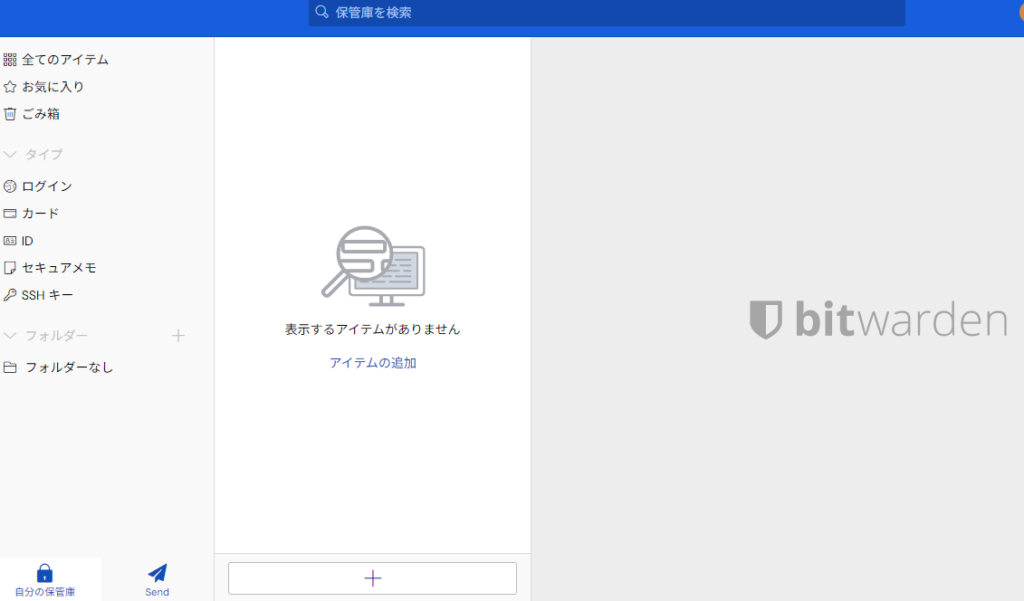Click the 表示するアイテムがありません message
Image resolution: width=1024 pixels, height=601 pixels.
pos(373,329)
